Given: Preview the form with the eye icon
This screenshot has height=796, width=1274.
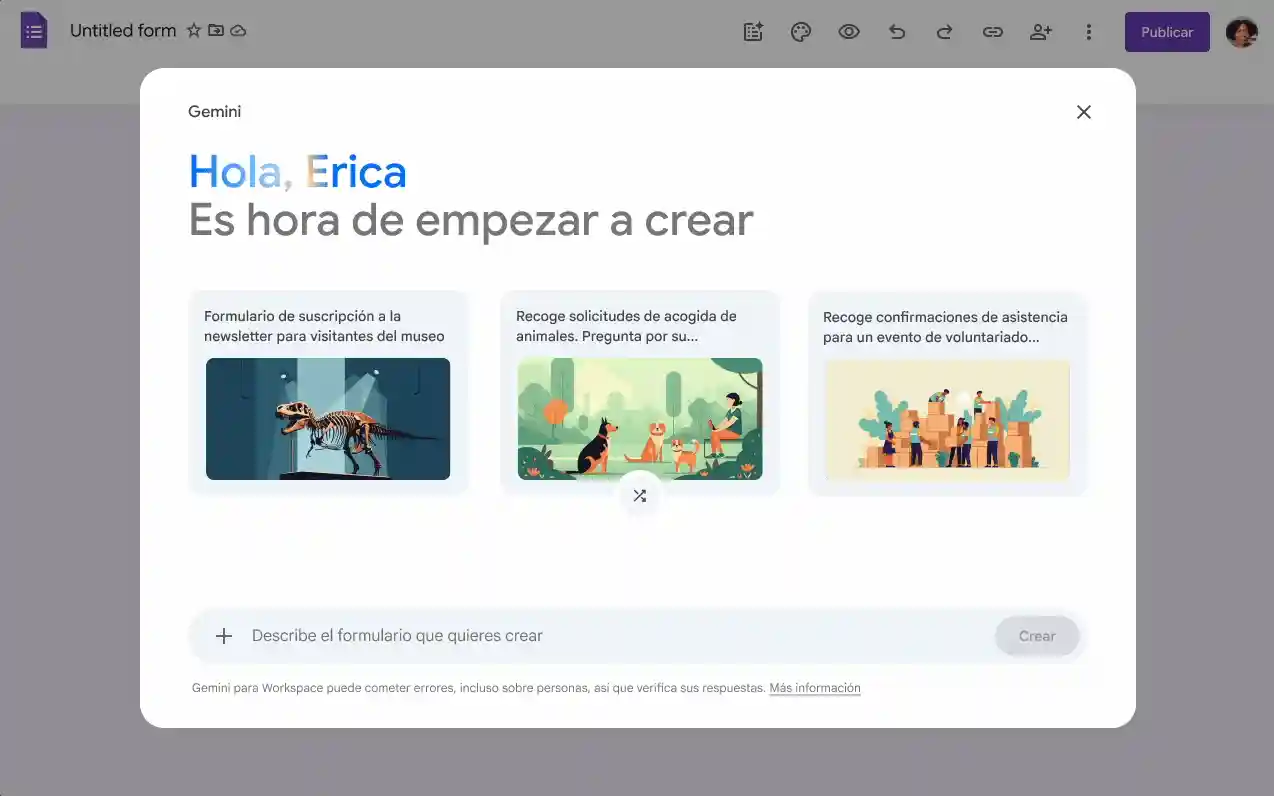Looking at the screenshot, I should tap(848, 31).
